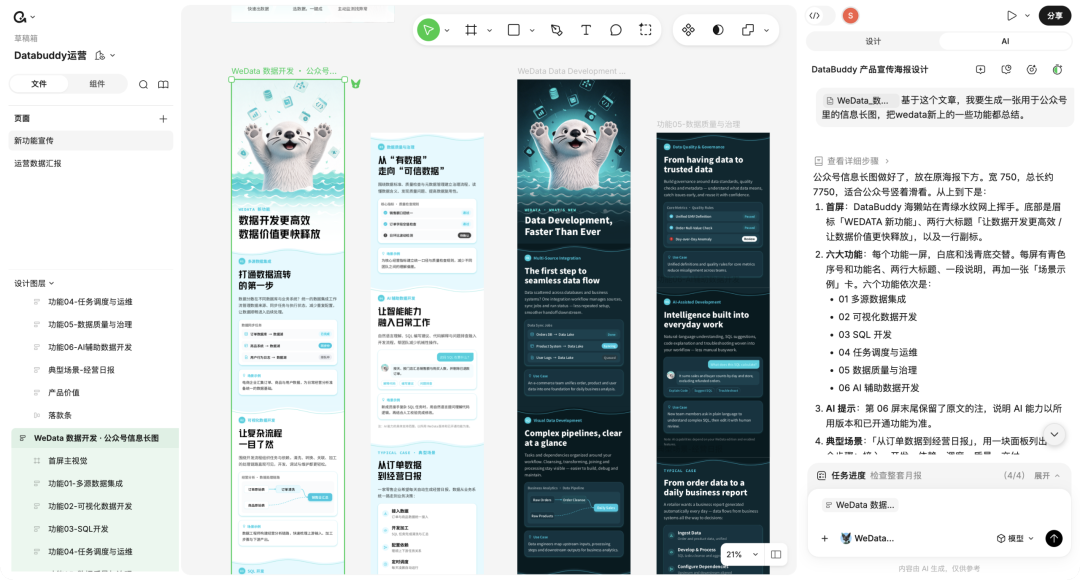This screenshot has width=1080, height=580.
Task: Expand 查看详细步骤 details
Action: pos(852,160)
